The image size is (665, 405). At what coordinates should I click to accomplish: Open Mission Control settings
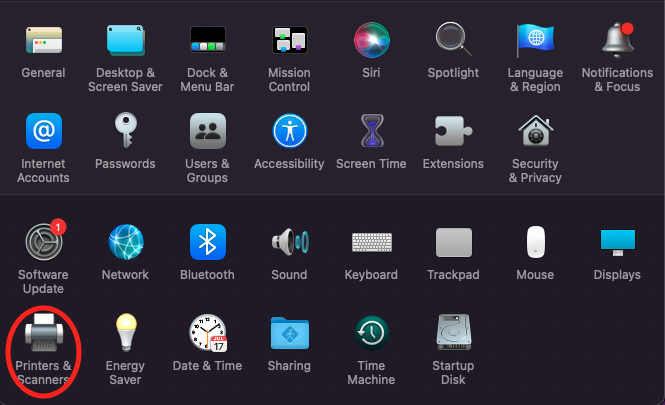coord(290,40)
